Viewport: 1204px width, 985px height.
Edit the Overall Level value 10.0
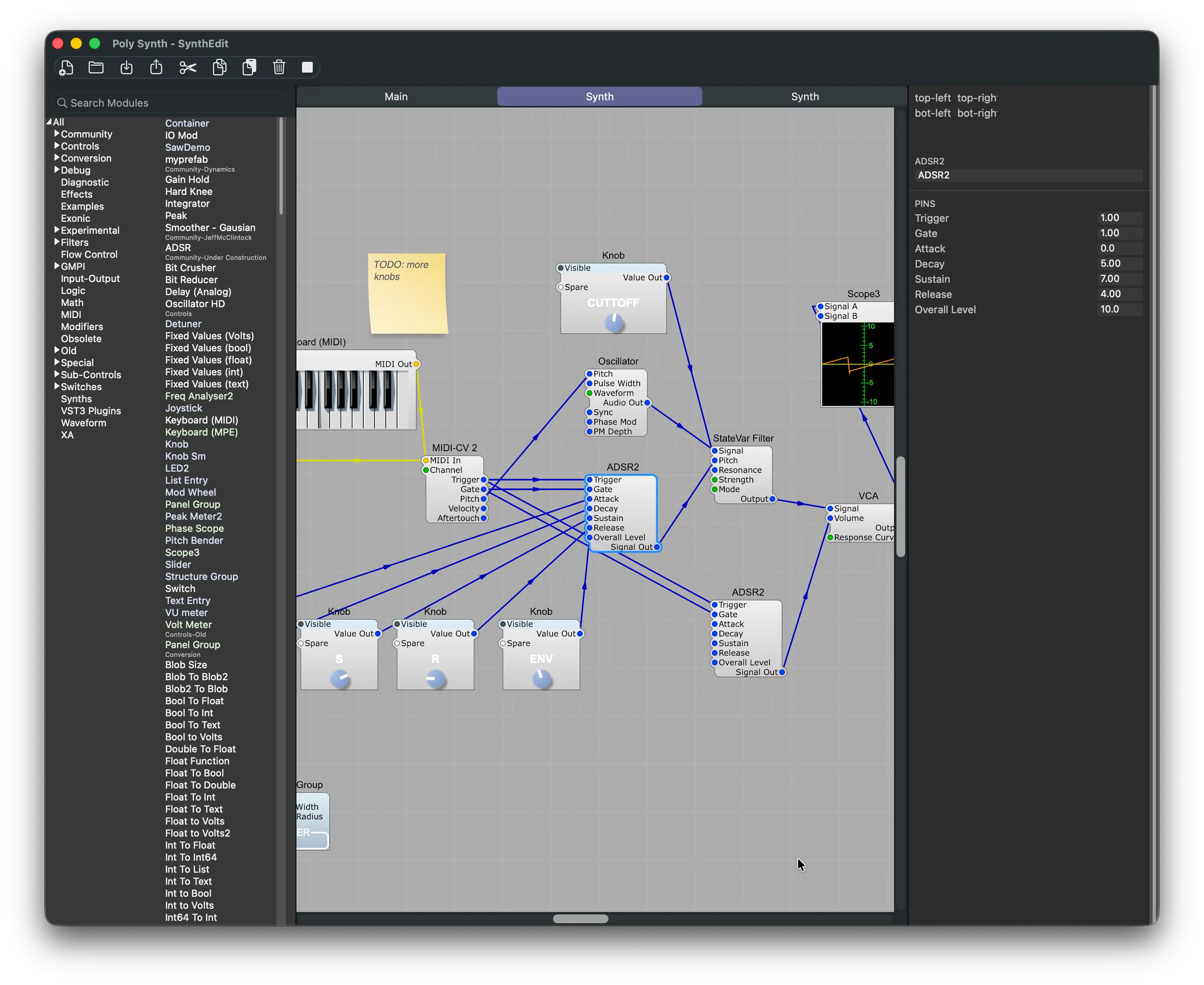coord(1119,309)
